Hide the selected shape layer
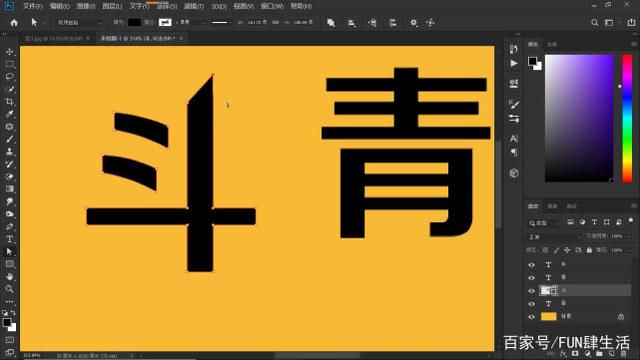This screenshot has width=640, height=360. 531,291
